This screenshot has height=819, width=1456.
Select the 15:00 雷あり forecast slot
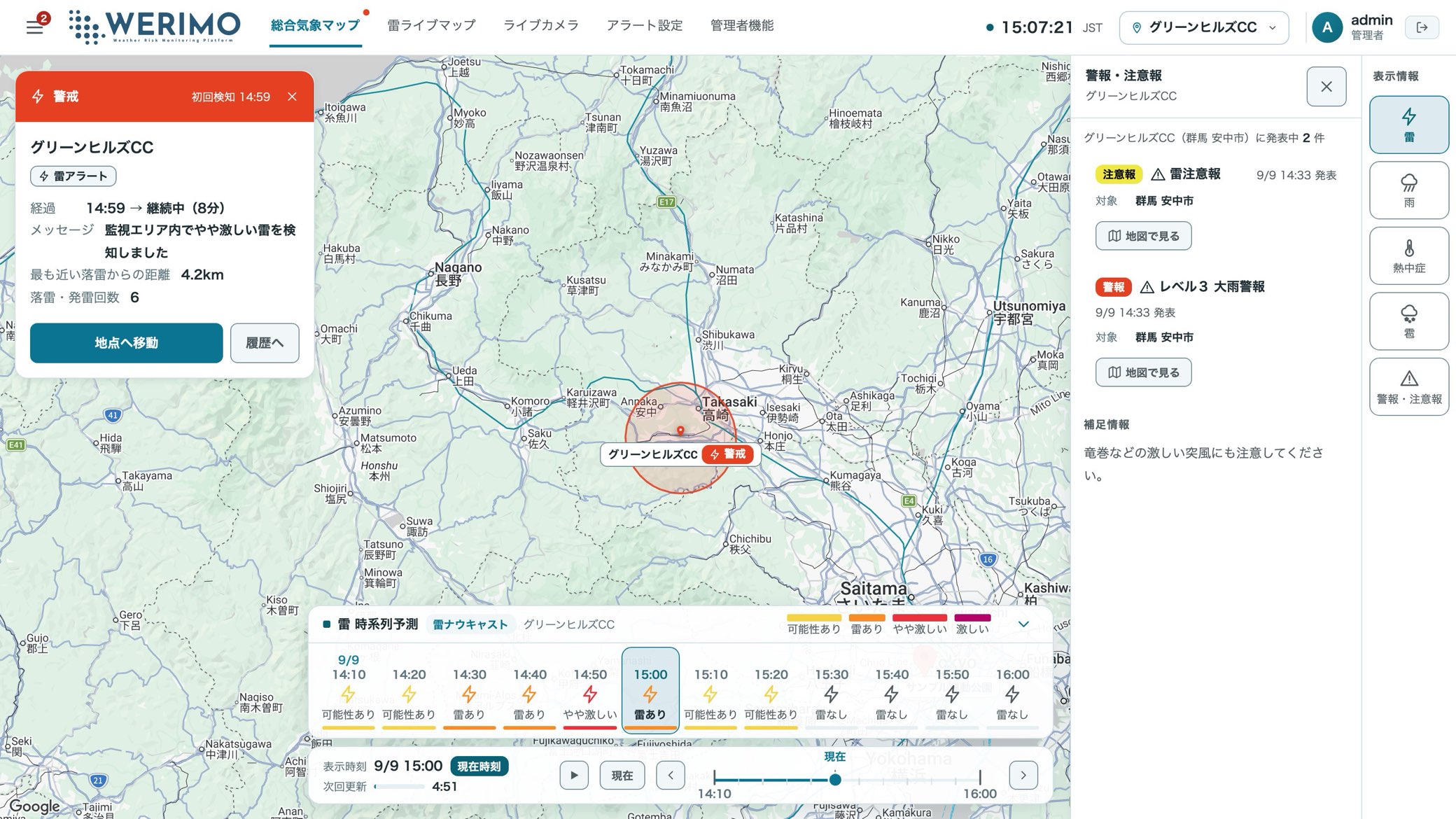650,690
